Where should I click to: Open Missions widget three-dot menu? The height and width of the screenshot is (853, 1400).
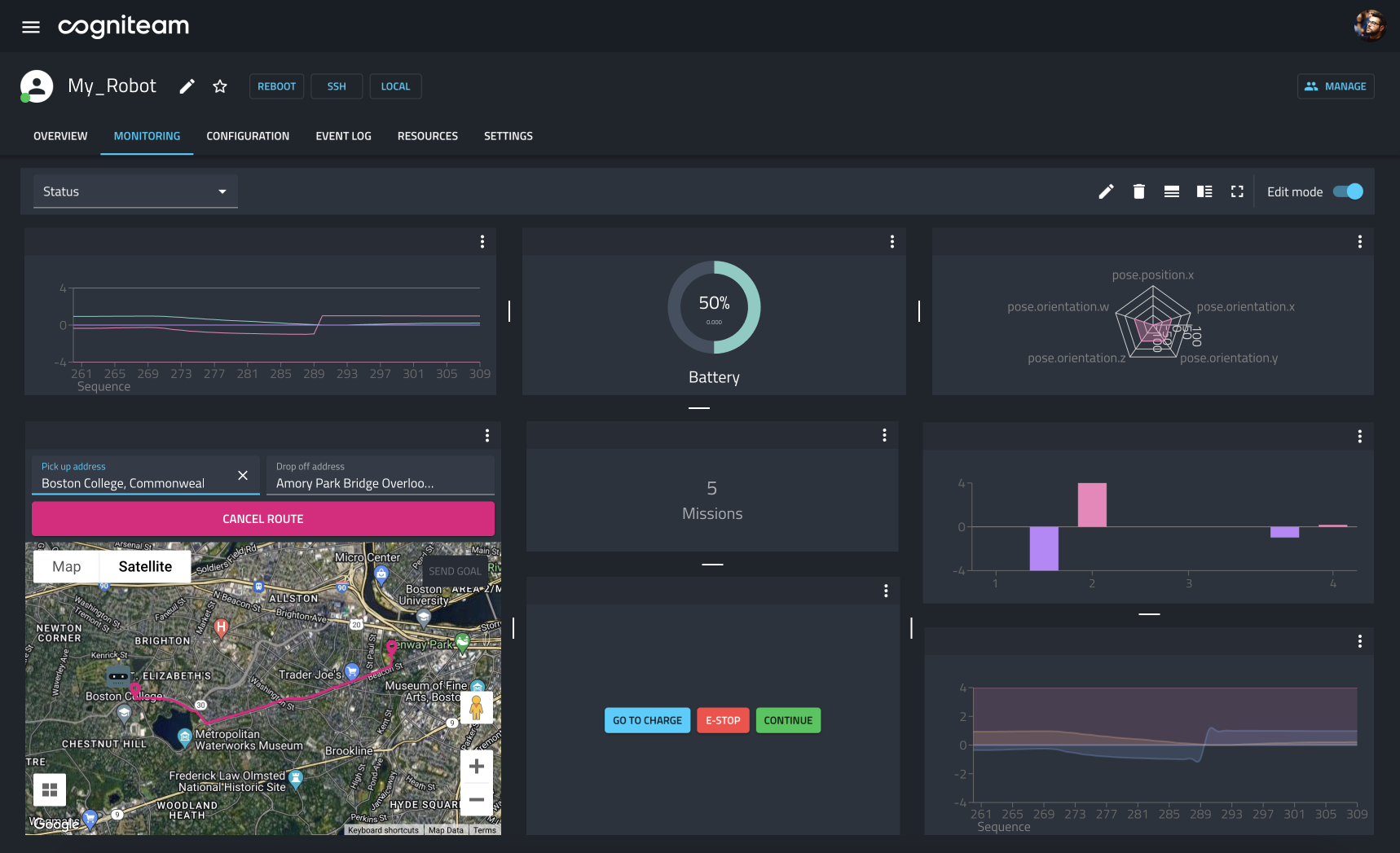(x=884, y=436)
